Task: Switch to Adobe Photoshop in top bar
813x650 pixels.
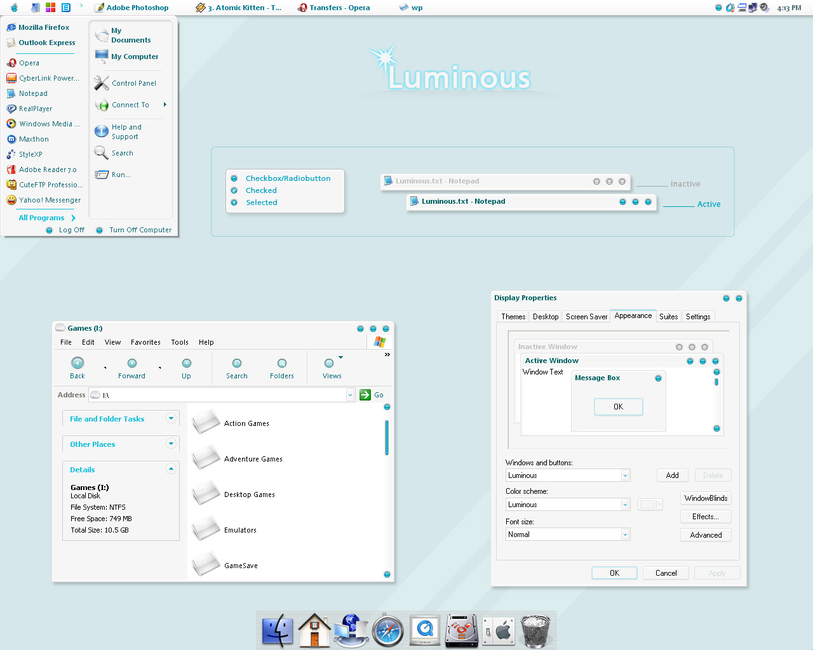Action: click(x=132, y=7)
